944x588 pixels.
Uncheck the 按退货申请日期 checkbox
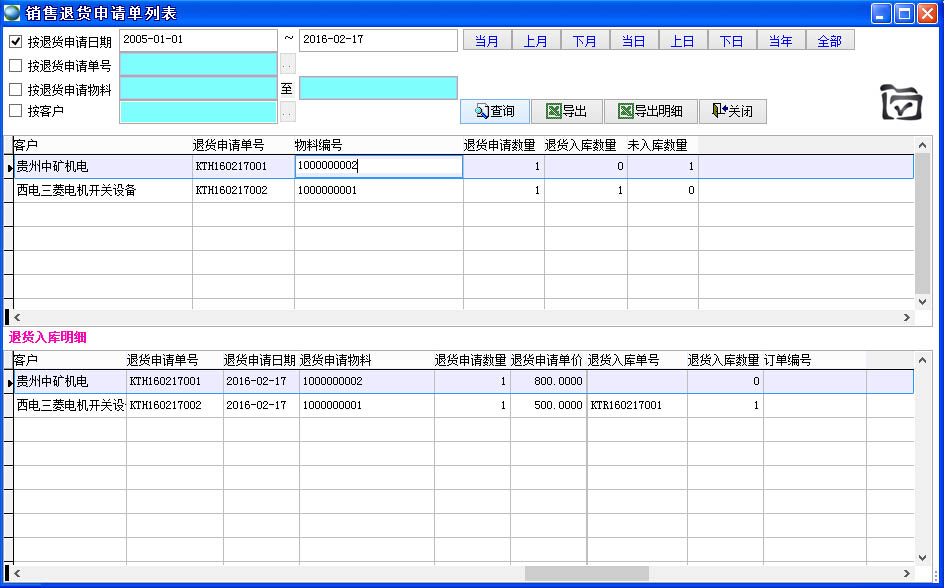(15, 42)
